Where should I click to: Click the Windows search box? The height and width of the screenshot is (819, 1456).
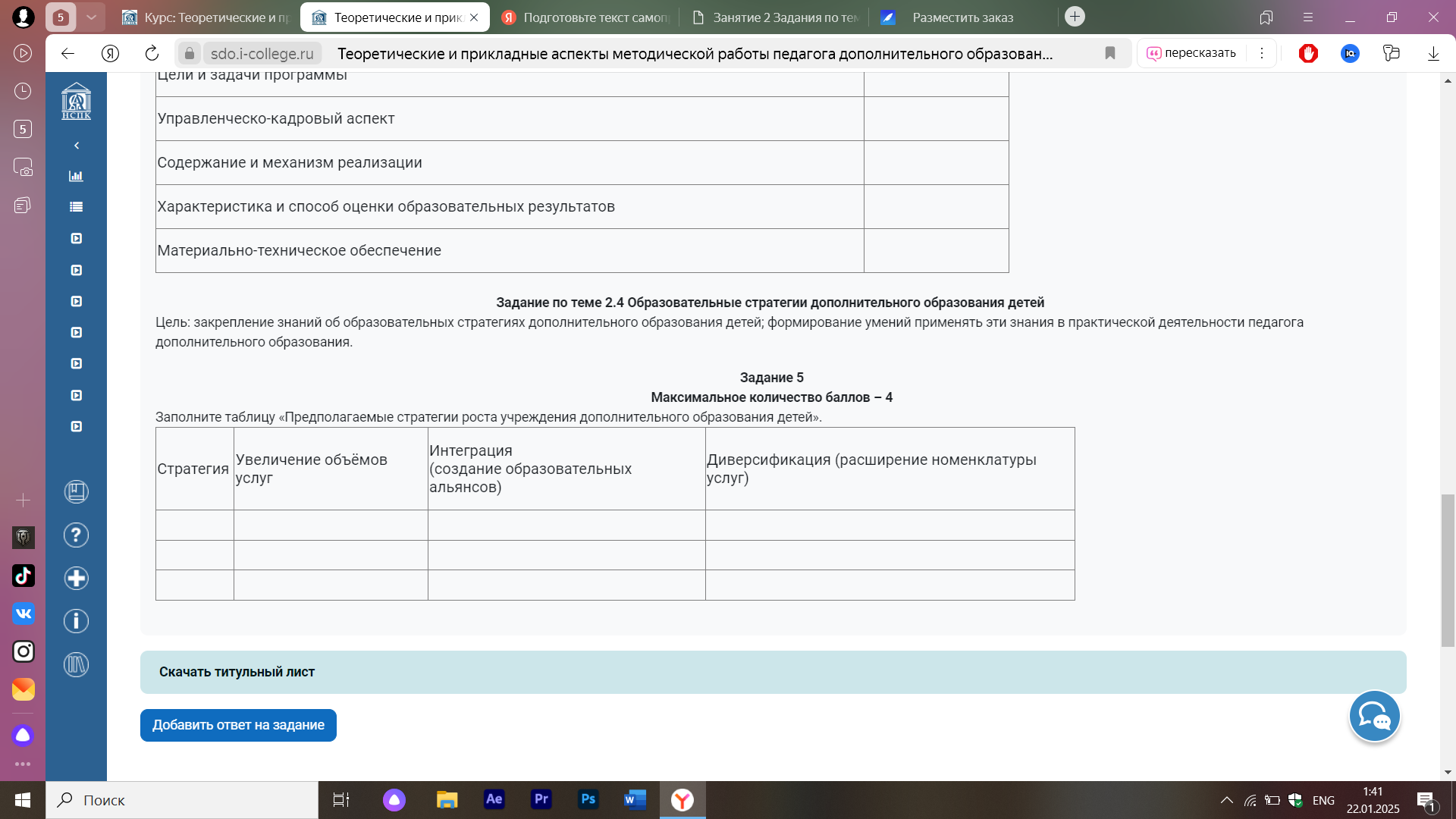pos(182,800)
